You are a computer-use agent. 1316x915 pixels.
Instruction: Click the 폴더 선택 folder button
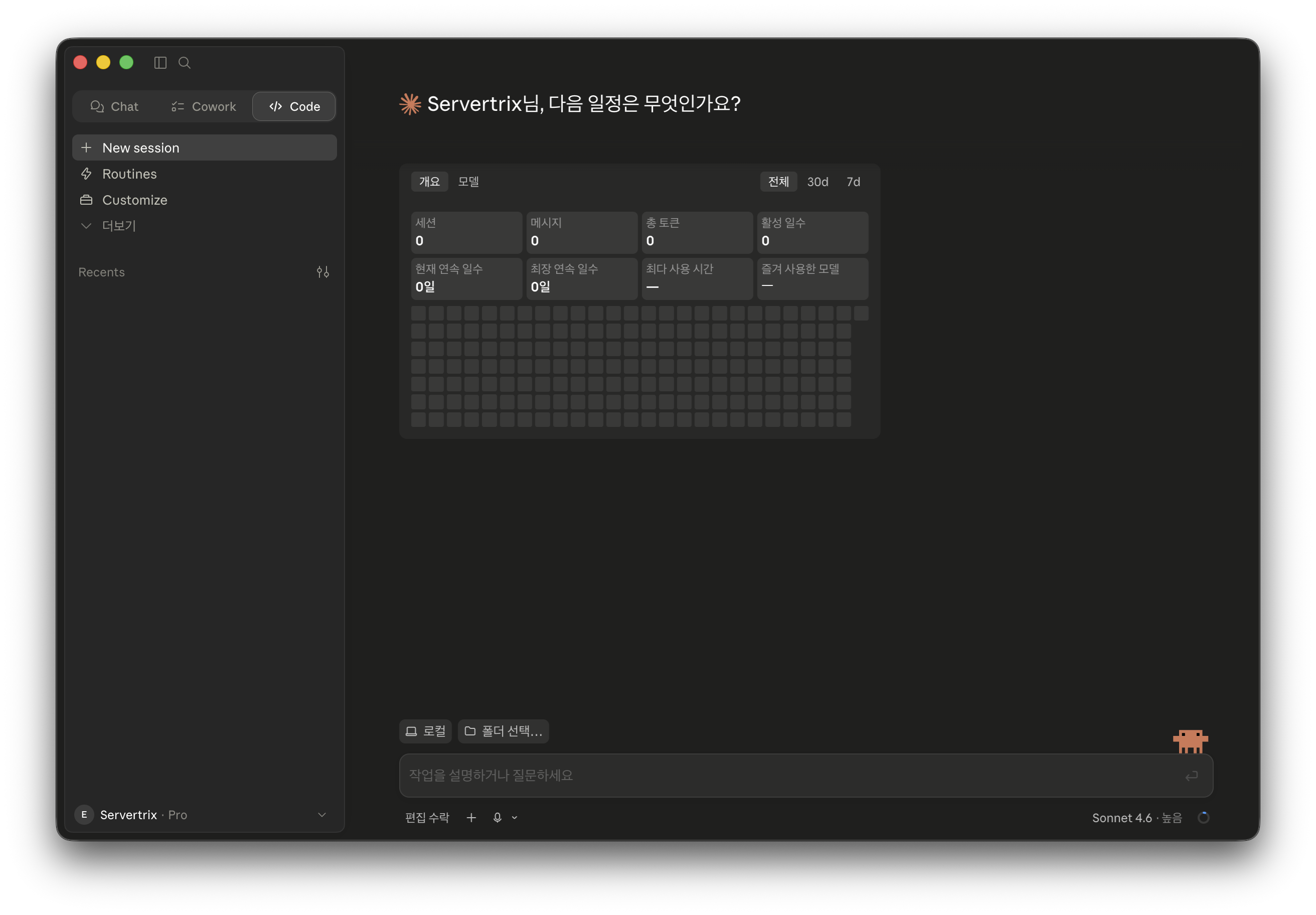tap(503, 731)
